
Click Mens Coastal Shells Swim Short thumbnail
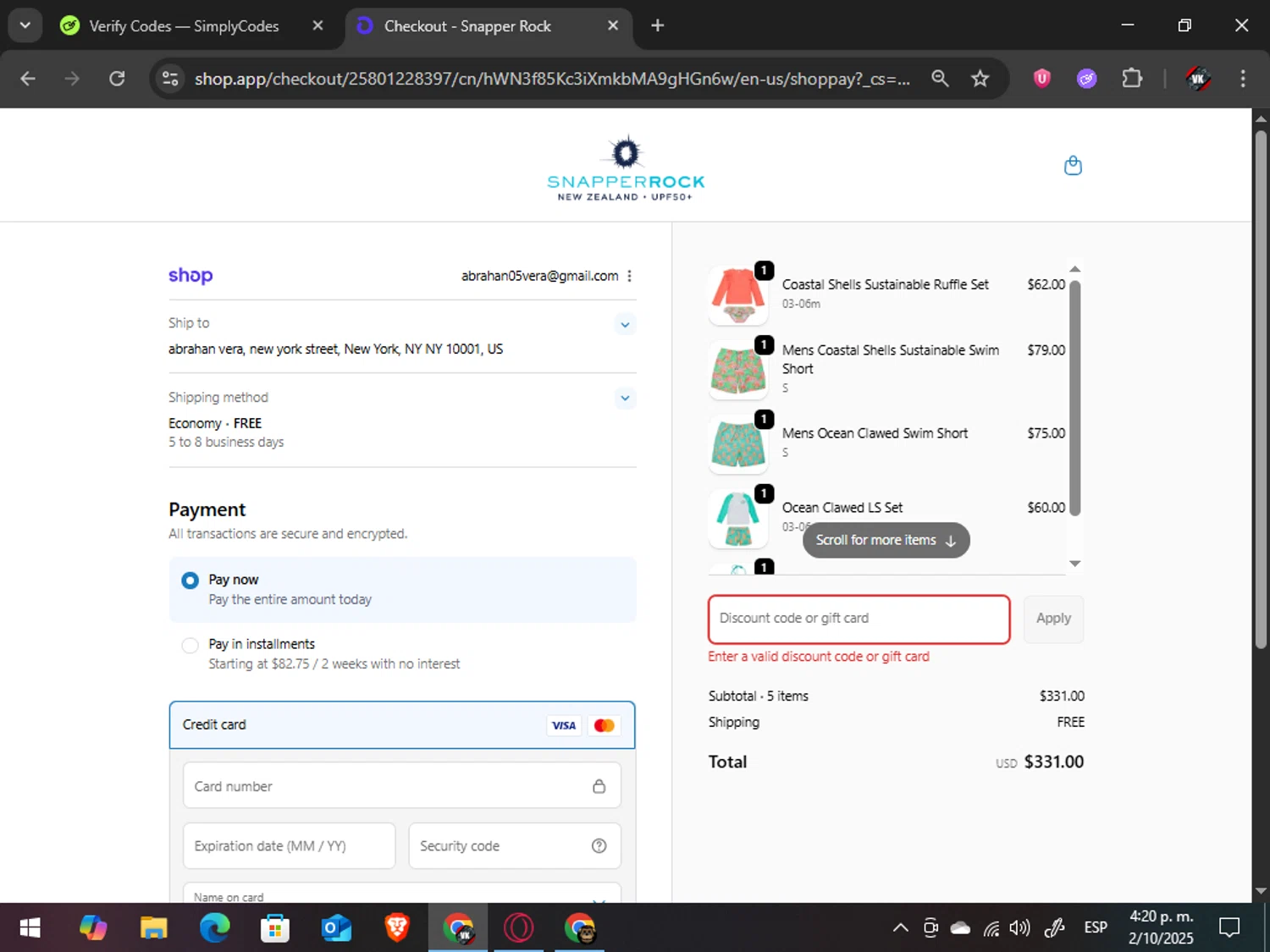pos(738,370)
